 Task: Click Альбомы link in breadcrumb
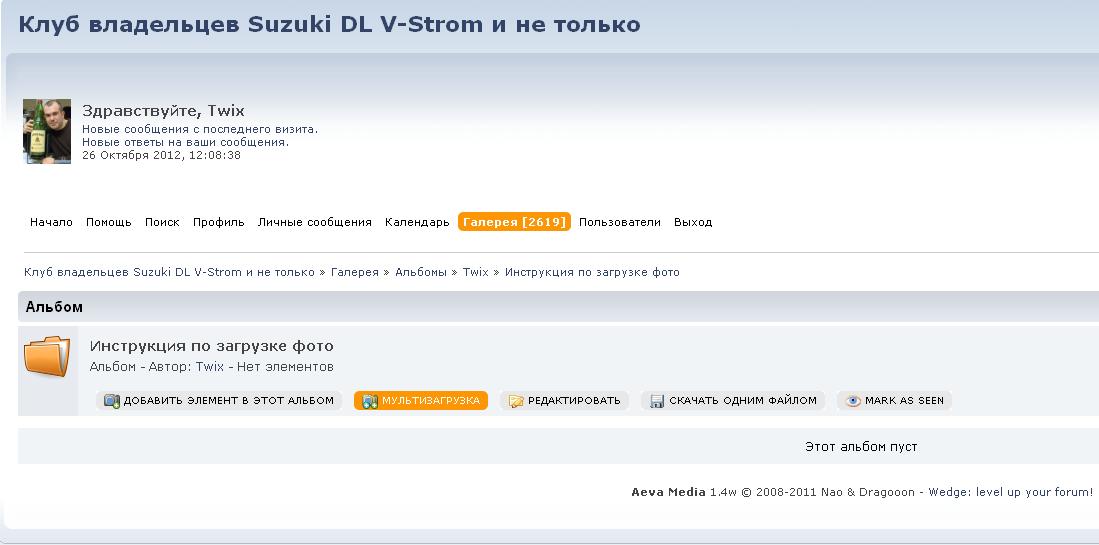420,272
